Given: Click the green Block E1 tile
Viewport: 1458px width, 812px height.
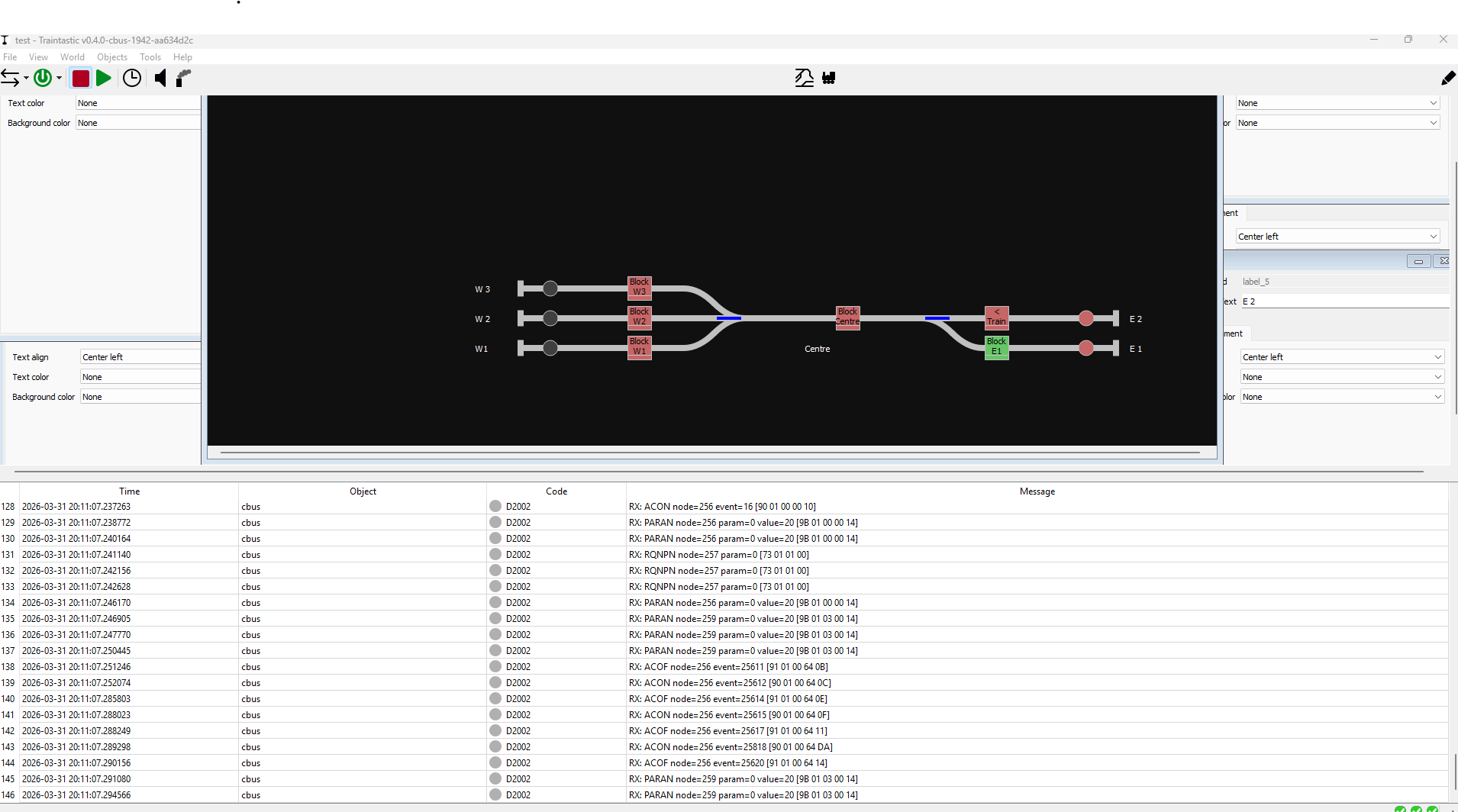Looking at the screenshot, I should click(x=996, y=347).
